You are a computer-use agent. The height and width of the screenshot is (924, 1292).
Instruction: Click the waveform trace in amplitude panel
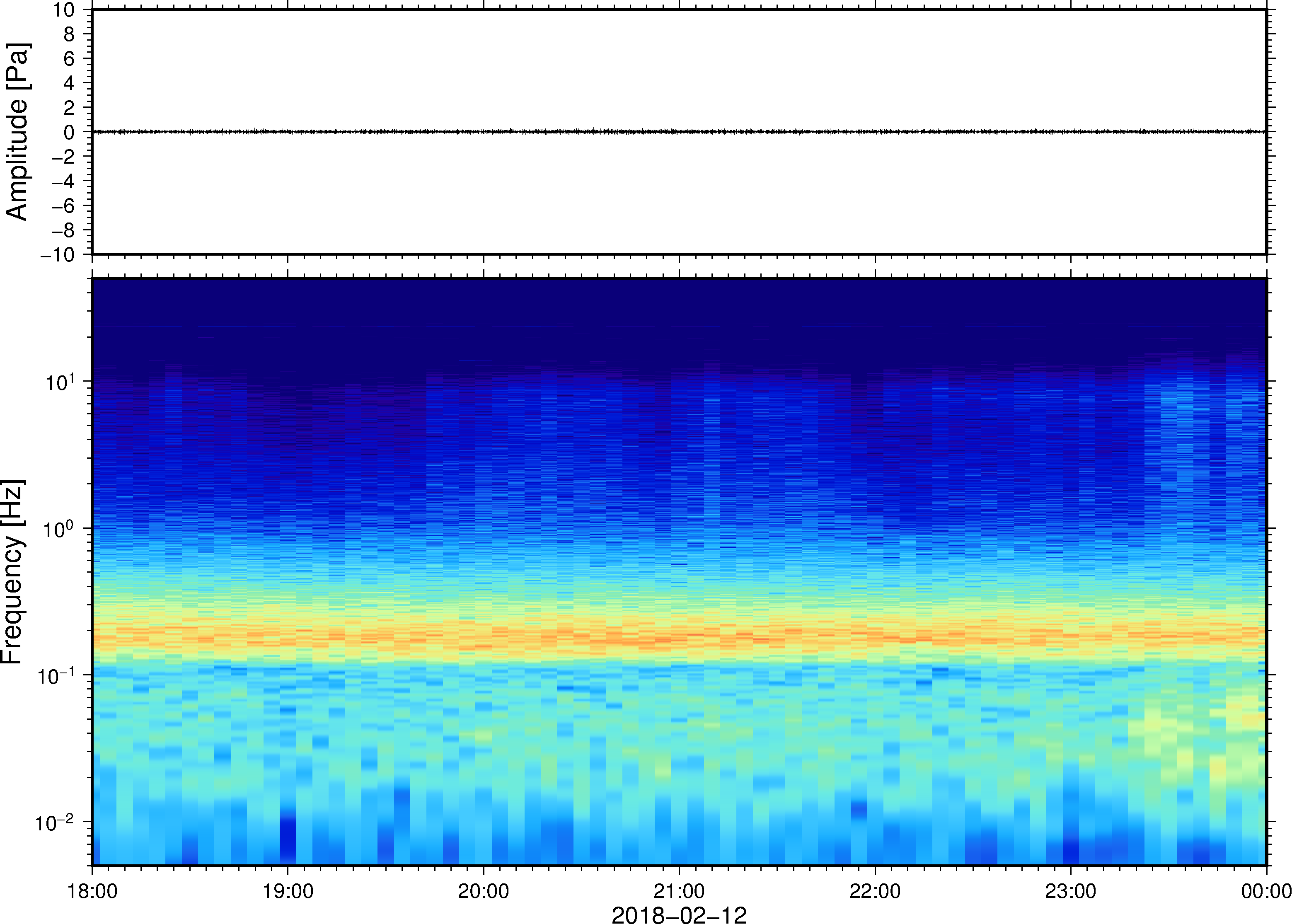click(x=679, y=131)
